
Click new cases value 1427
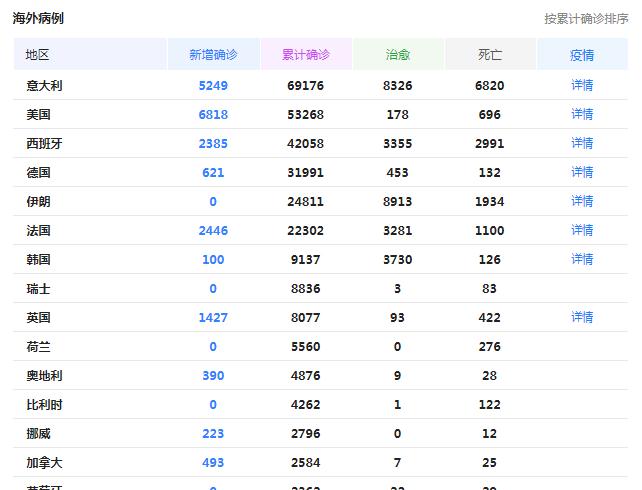click(x=213, y=318)
